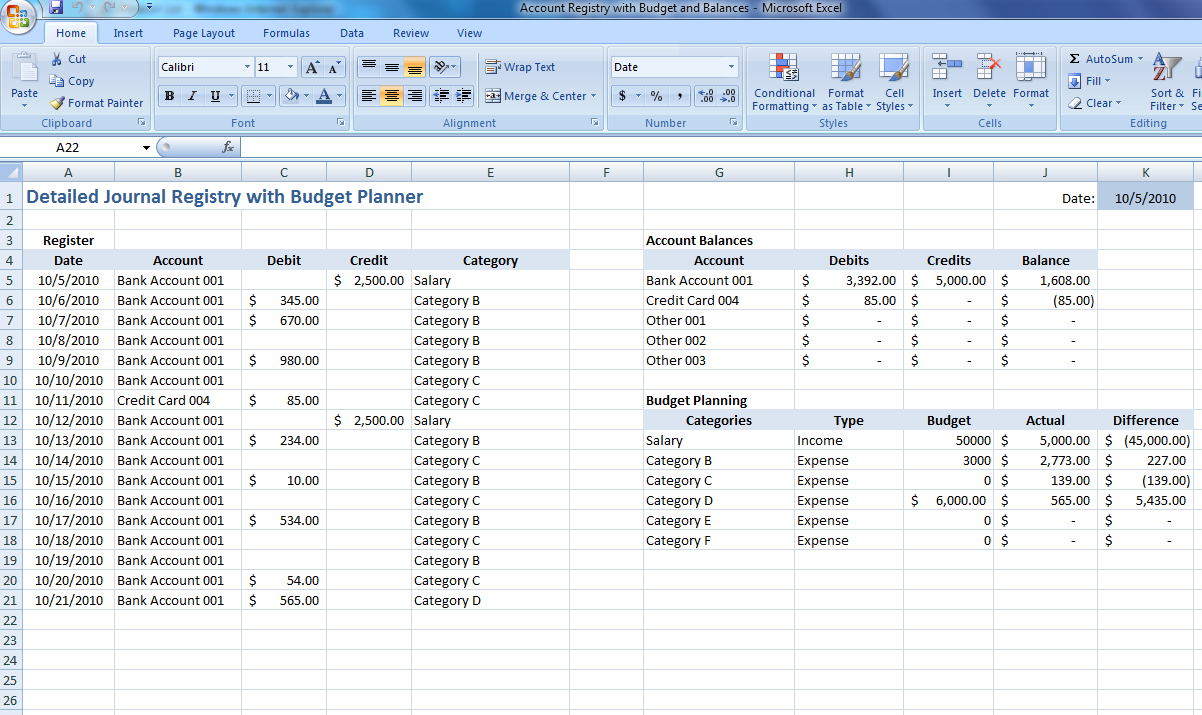The height and width of the screenshot is (715, 1202).
Task: Toggle underline formatting
Action: click(x=215, y=96)
